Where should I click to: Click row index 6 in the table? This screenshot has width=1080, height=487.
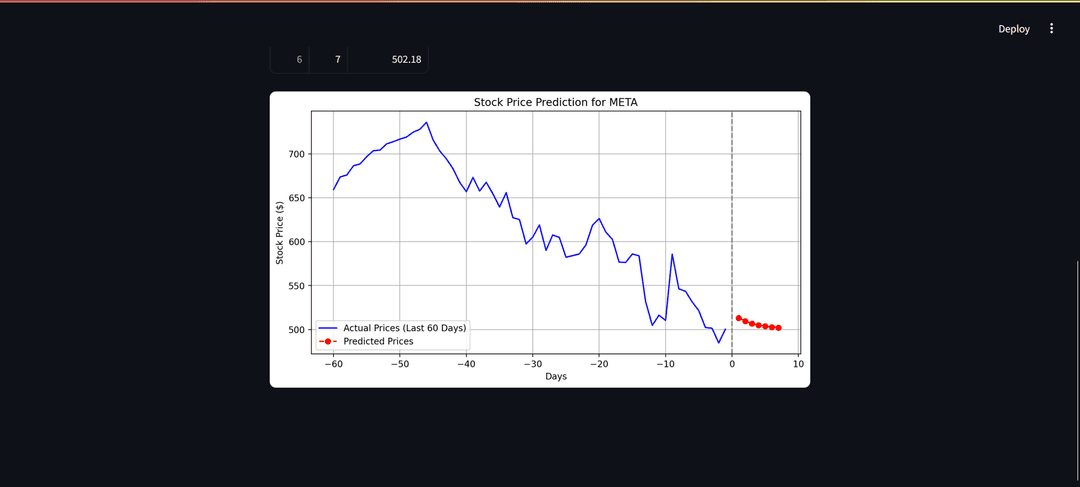coord(298,60)
